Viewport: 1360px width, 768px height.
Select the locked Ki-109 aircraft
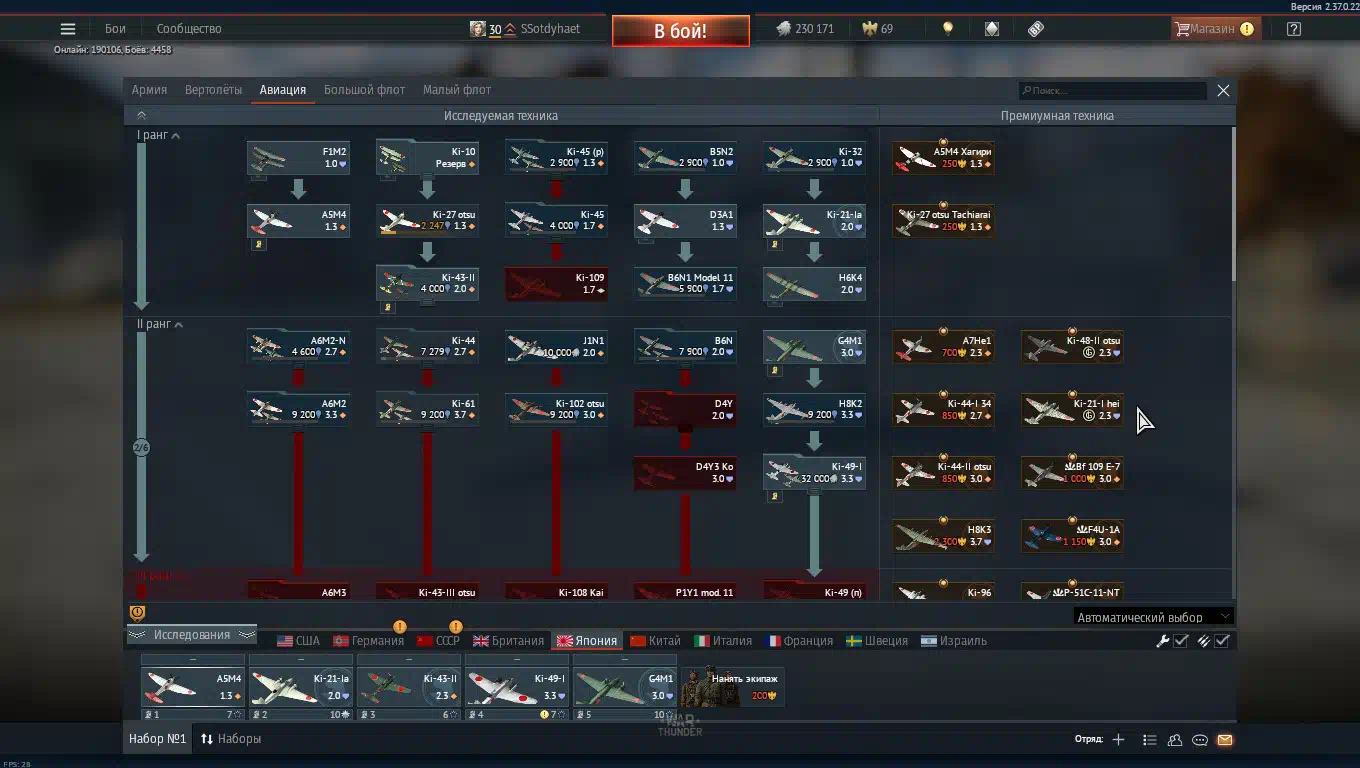pos(556,284)
